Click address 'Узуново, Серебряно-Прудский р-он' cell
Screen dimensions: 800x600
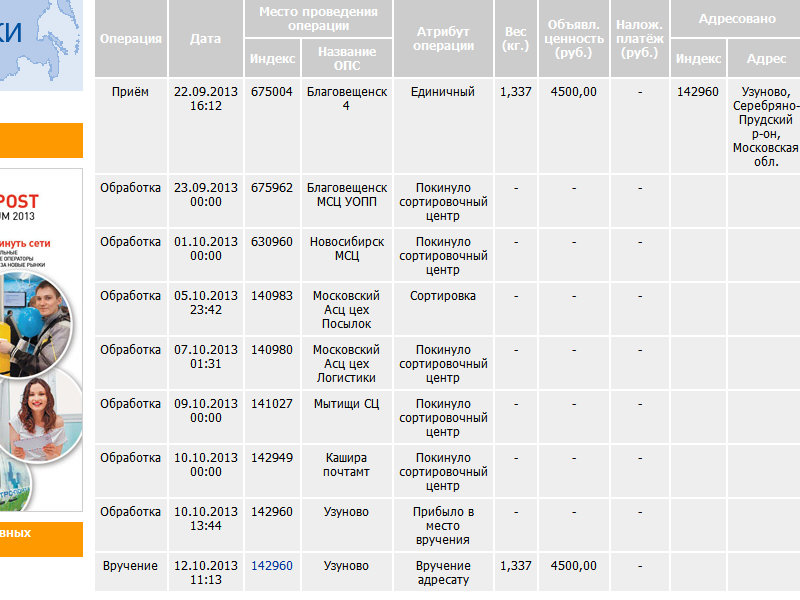(x=766, y=126)
